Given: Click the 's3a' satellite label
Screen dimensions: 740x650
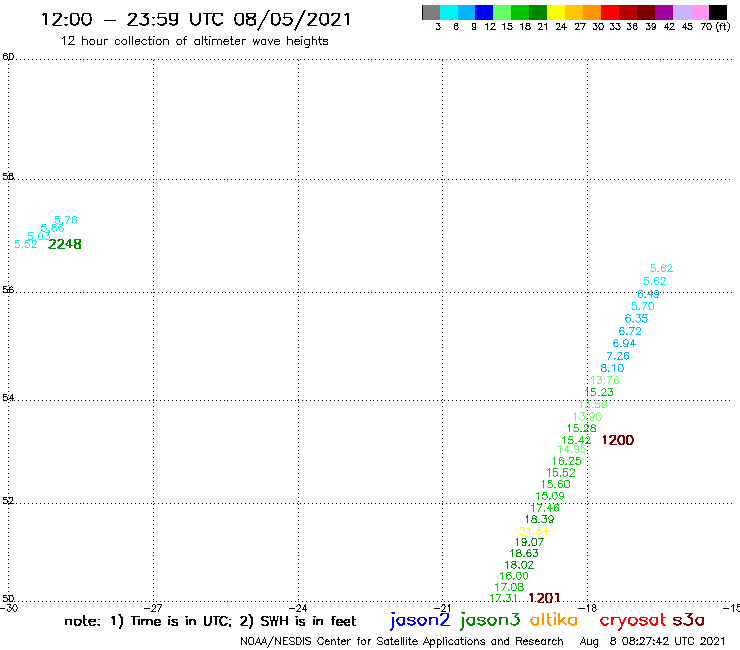Looking at the screenshot, I should tap(689, 620).
